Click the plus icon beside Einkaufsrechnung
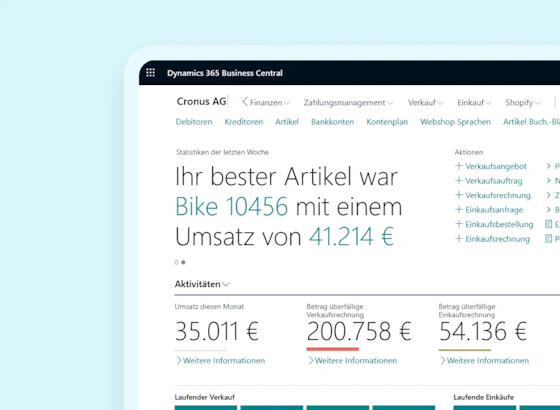The image size is (560, 410). (459, 239)
